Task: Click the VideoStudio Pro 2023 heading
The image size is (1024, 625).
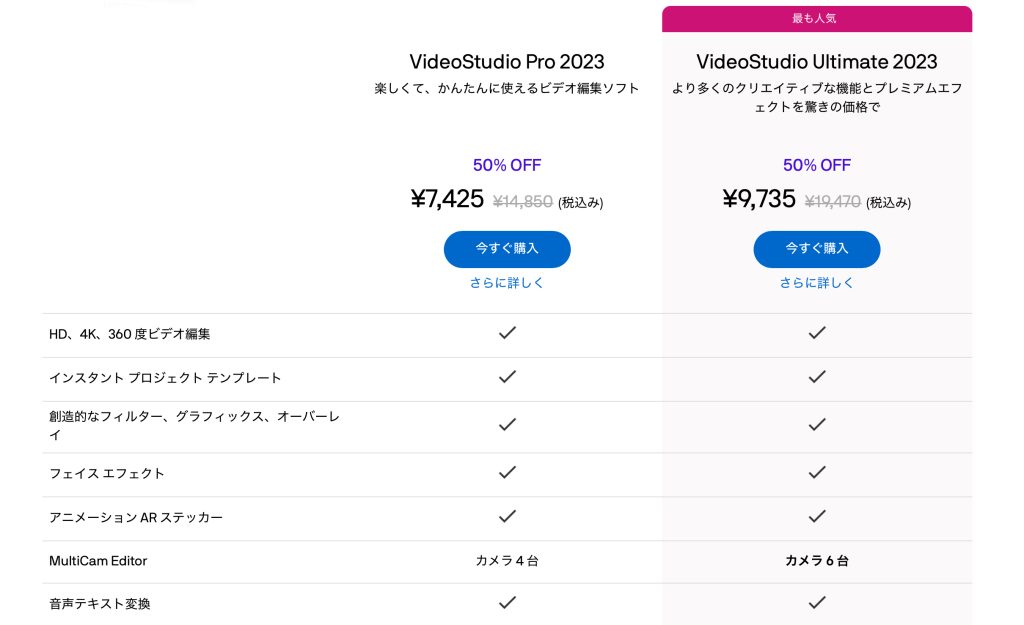Action: 507,62
